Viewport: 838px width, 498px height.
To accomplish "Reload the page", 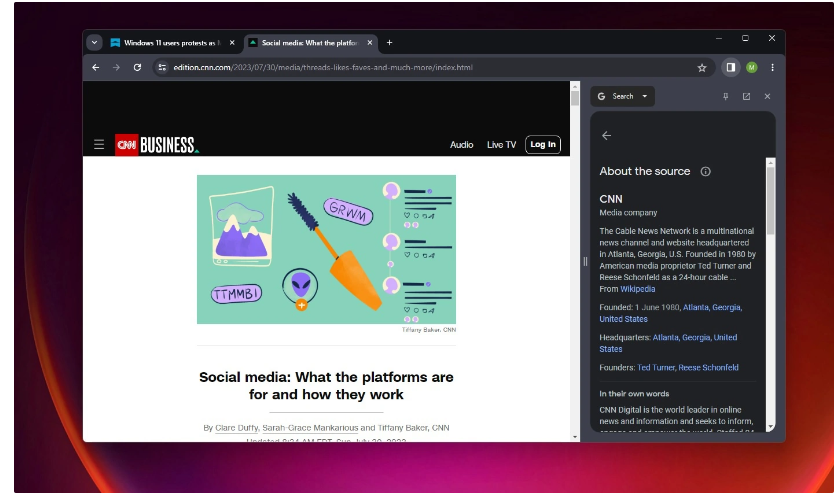I will pos(137,68).
